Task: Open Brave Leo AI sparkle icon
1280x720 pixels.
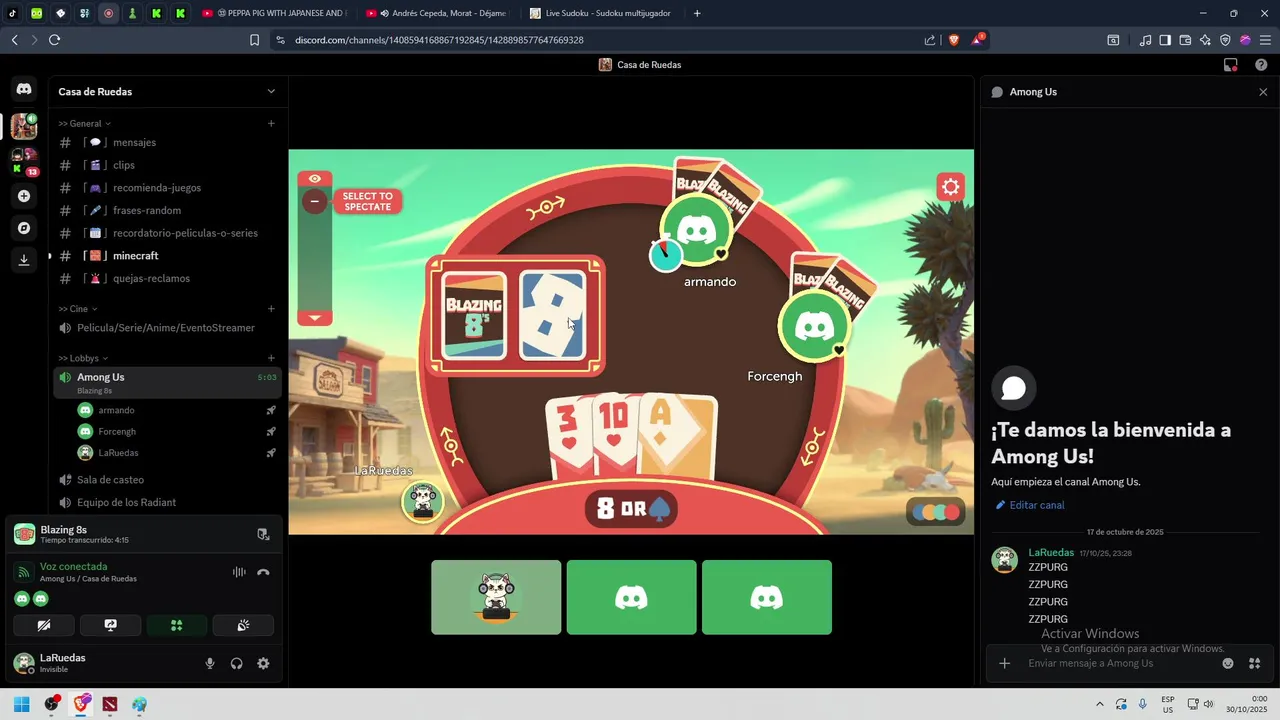Action: [1205, 40]
